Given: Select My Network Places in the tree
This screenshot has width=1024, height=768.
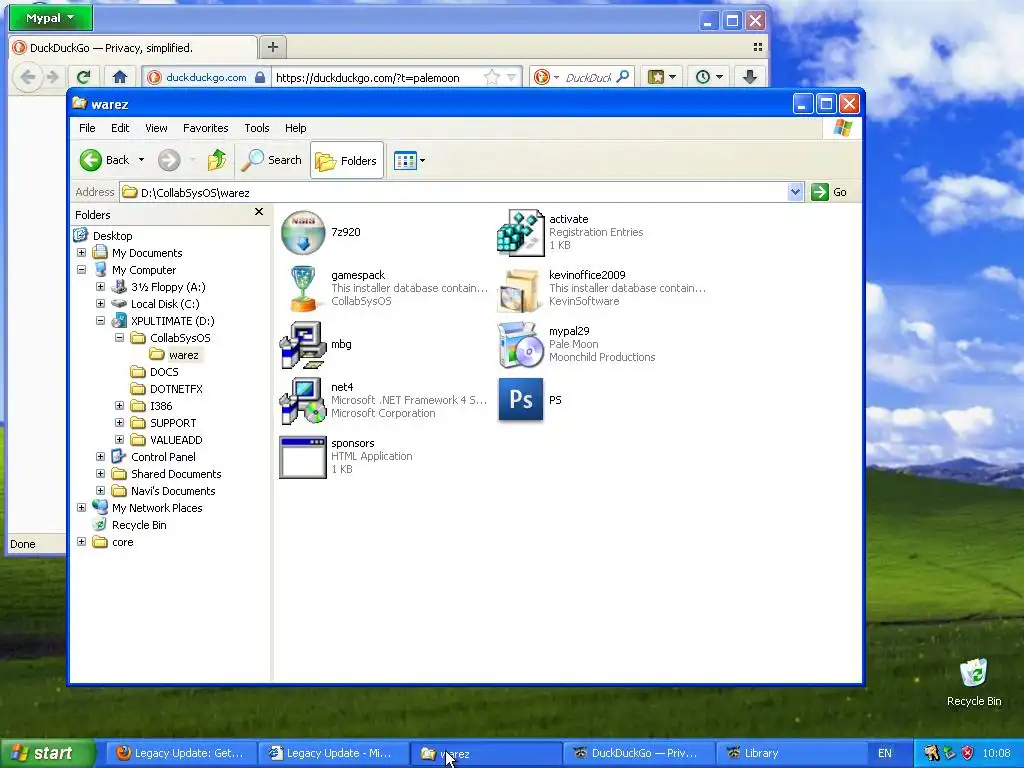Looking at the screenshot, I should [157, 507].
